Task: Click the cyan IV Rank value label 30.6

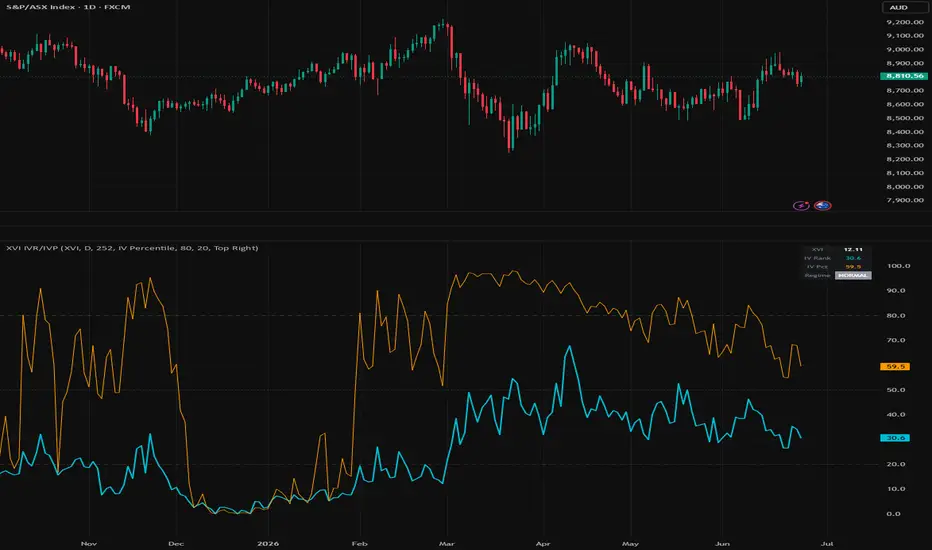Action: click(895, 438)
